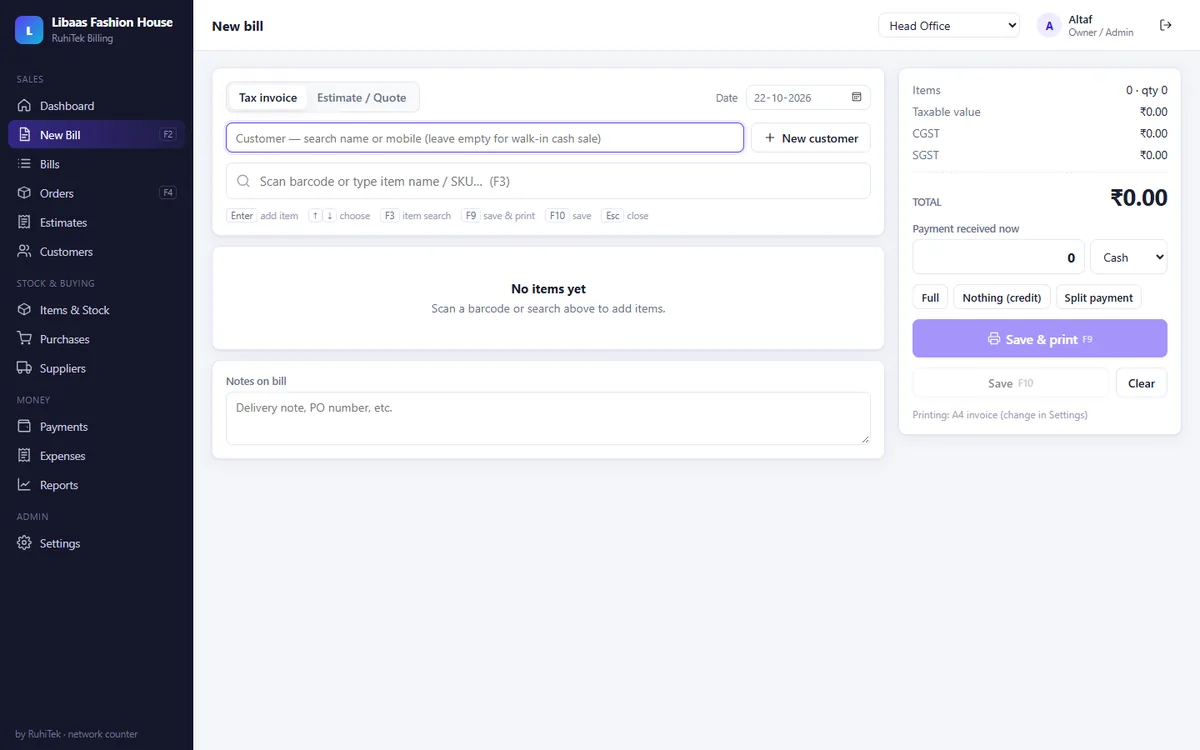Switch to the Tax invoice tab
This screenshot has height=750, width=1200.
268,97
